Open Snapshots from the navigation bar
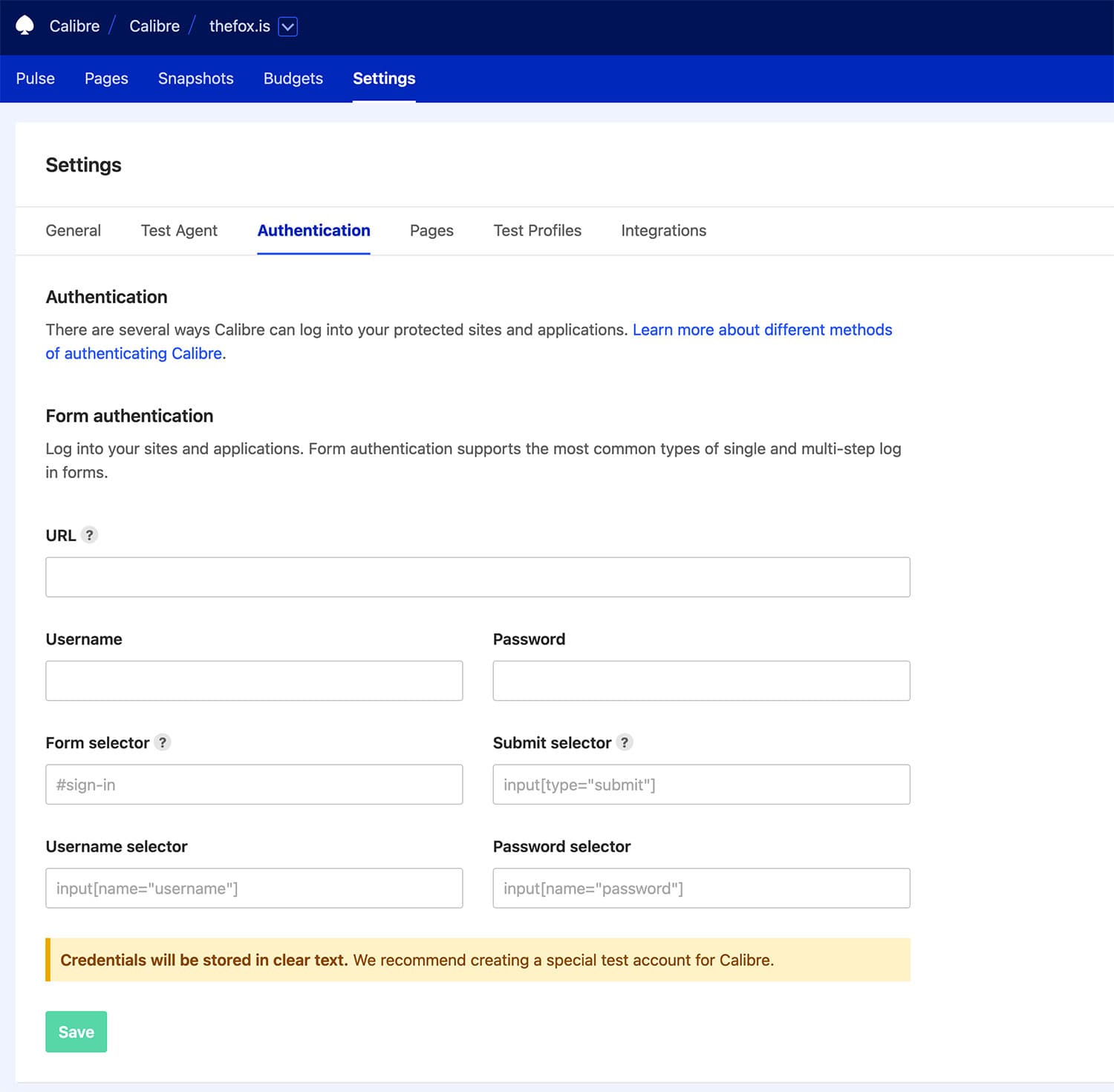1114x1092 pixels. pyautogui.click(x=195, y=78)
